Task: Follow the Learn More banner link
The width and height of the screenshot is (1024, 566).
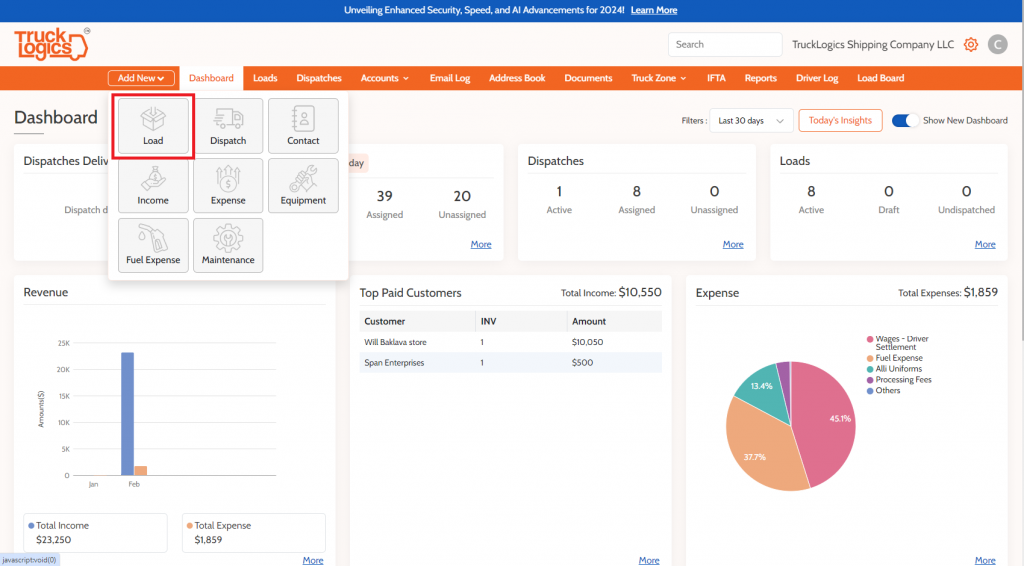Action: coord(654,10)
